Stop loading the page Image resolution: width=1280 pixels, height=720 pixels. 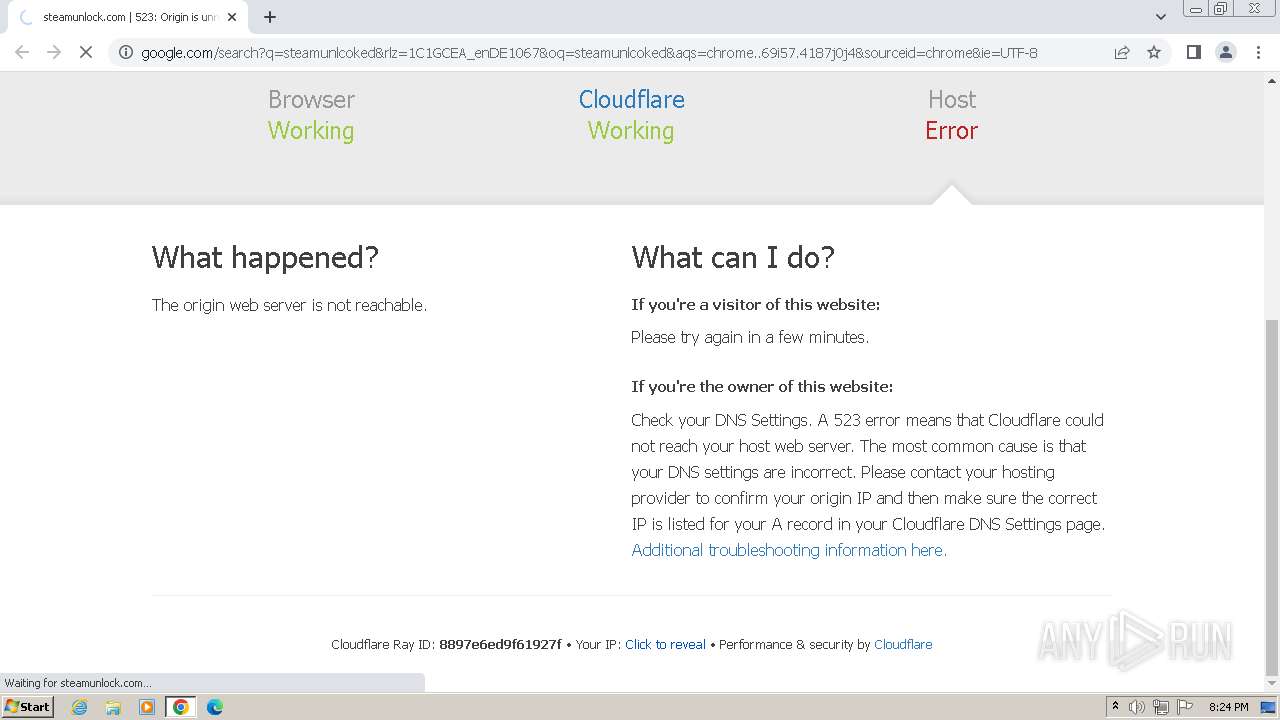click(86, 52)
